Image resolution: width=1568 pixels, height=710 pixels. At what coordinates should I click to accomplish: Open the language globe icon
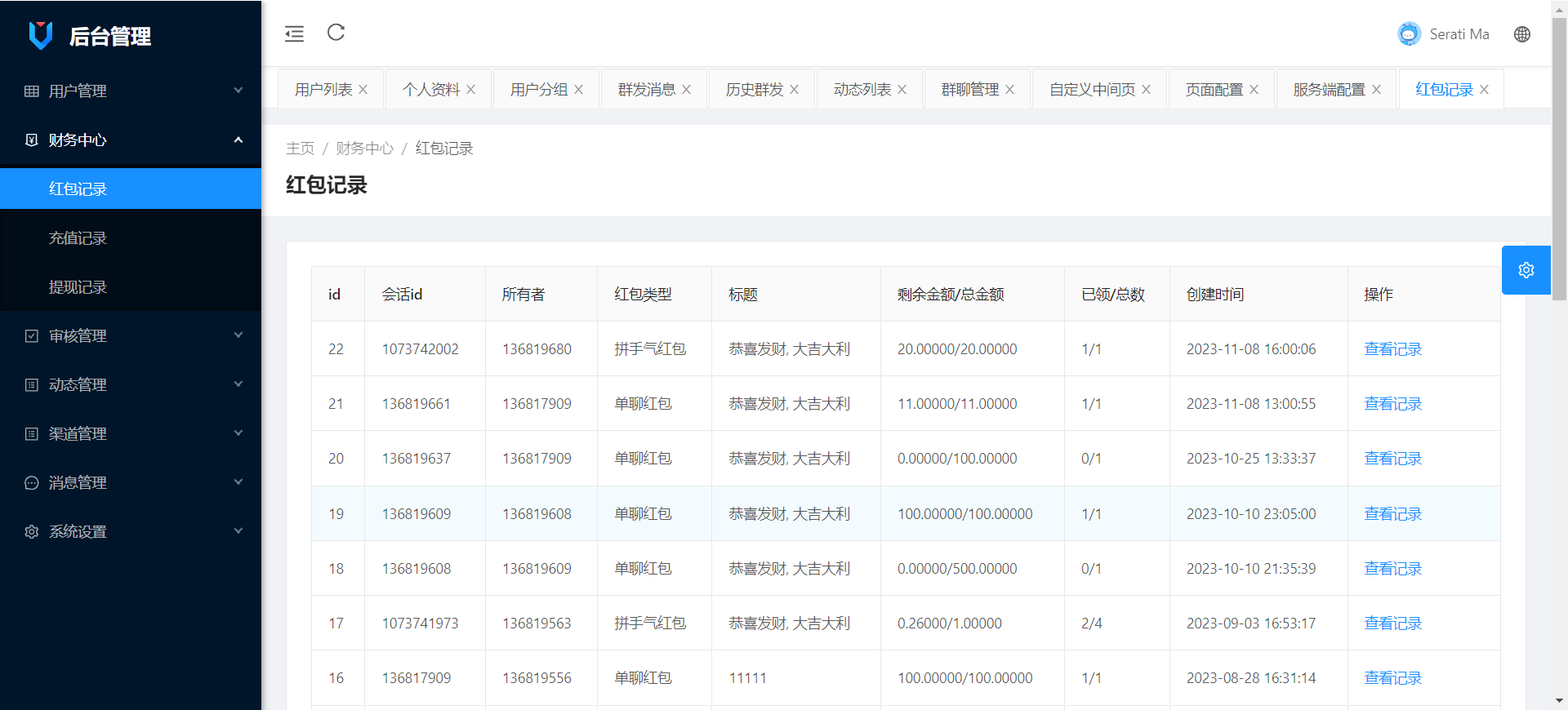tap(1521, 34)
